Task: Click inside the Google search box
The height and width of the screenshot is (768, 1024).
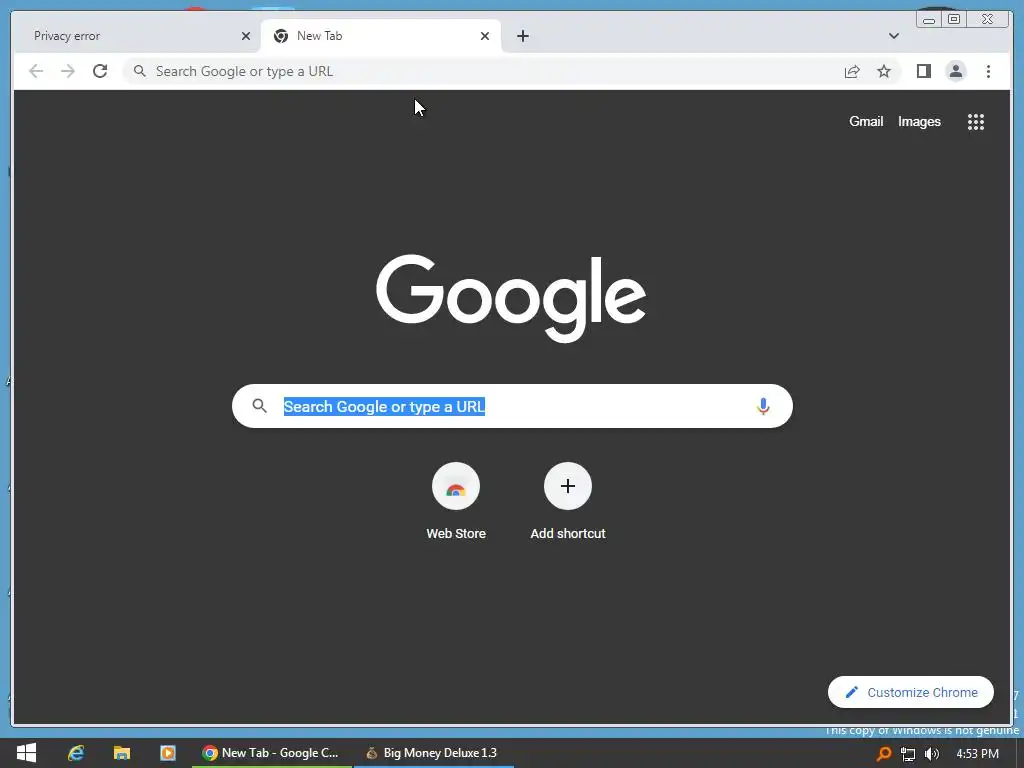Action: (x=512, y=406)
